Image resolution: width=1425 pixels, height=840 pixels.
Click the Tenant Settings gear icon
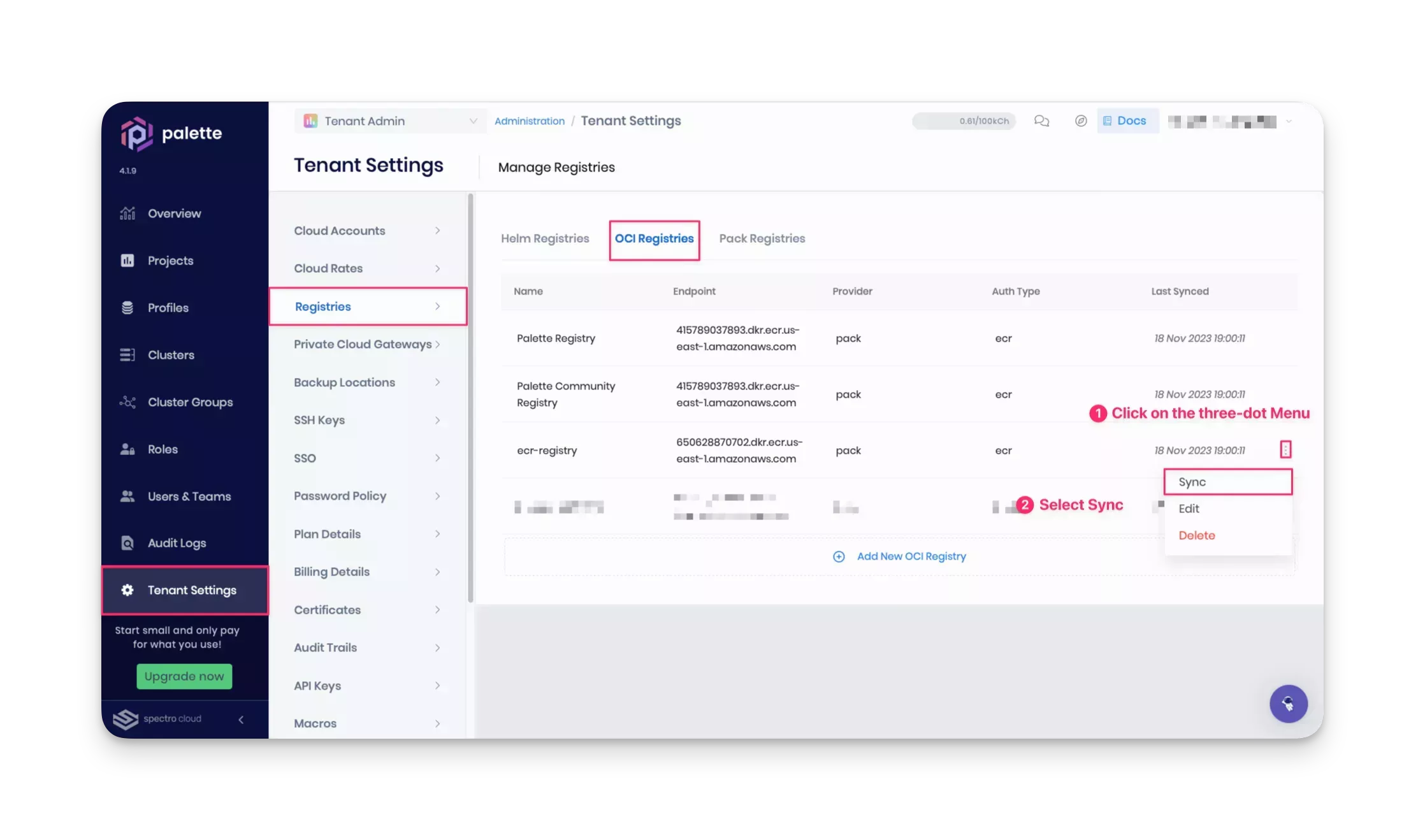click(126, 589)
